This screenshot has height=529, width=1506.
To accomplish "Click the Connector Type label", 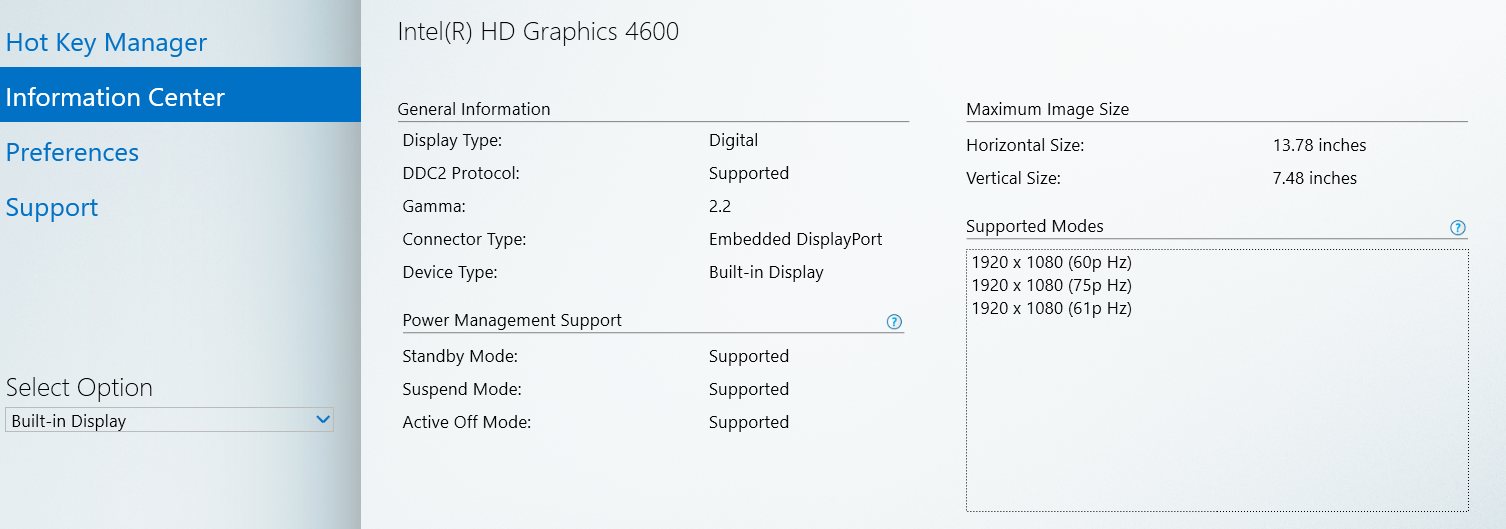I will coord(464,239).
